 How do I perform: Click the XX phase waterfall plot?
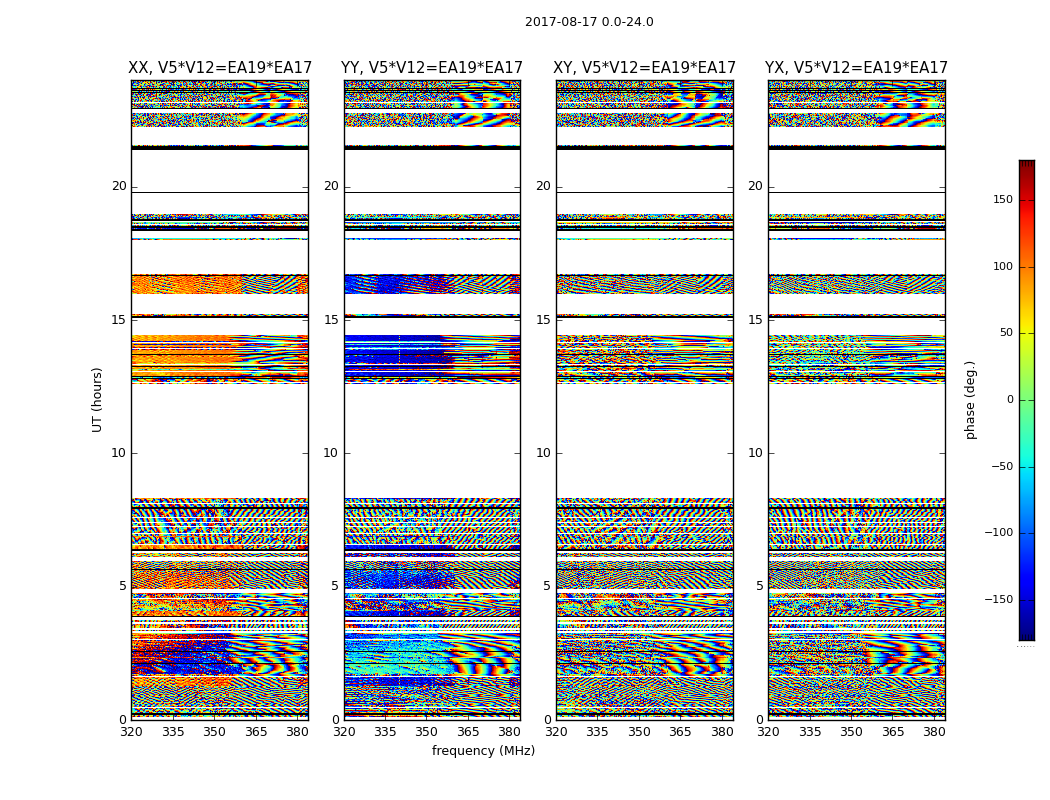(x=220, y=400)
